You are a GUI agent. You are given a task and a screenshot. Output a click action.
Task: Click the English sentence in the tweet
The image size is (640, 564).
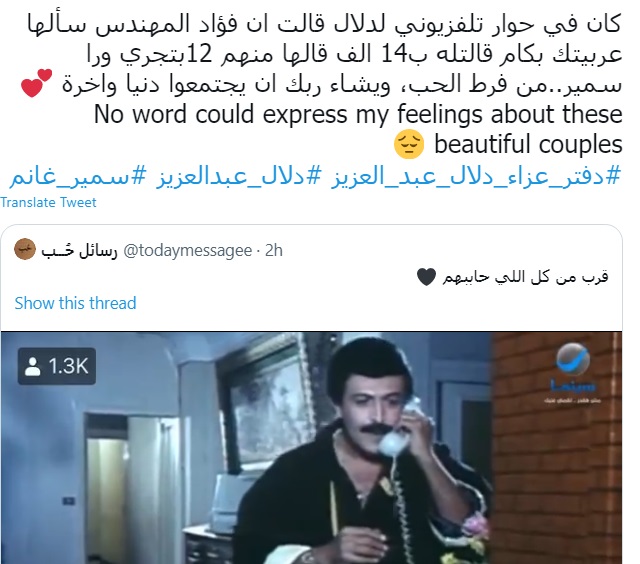click(x=358, y=129)
